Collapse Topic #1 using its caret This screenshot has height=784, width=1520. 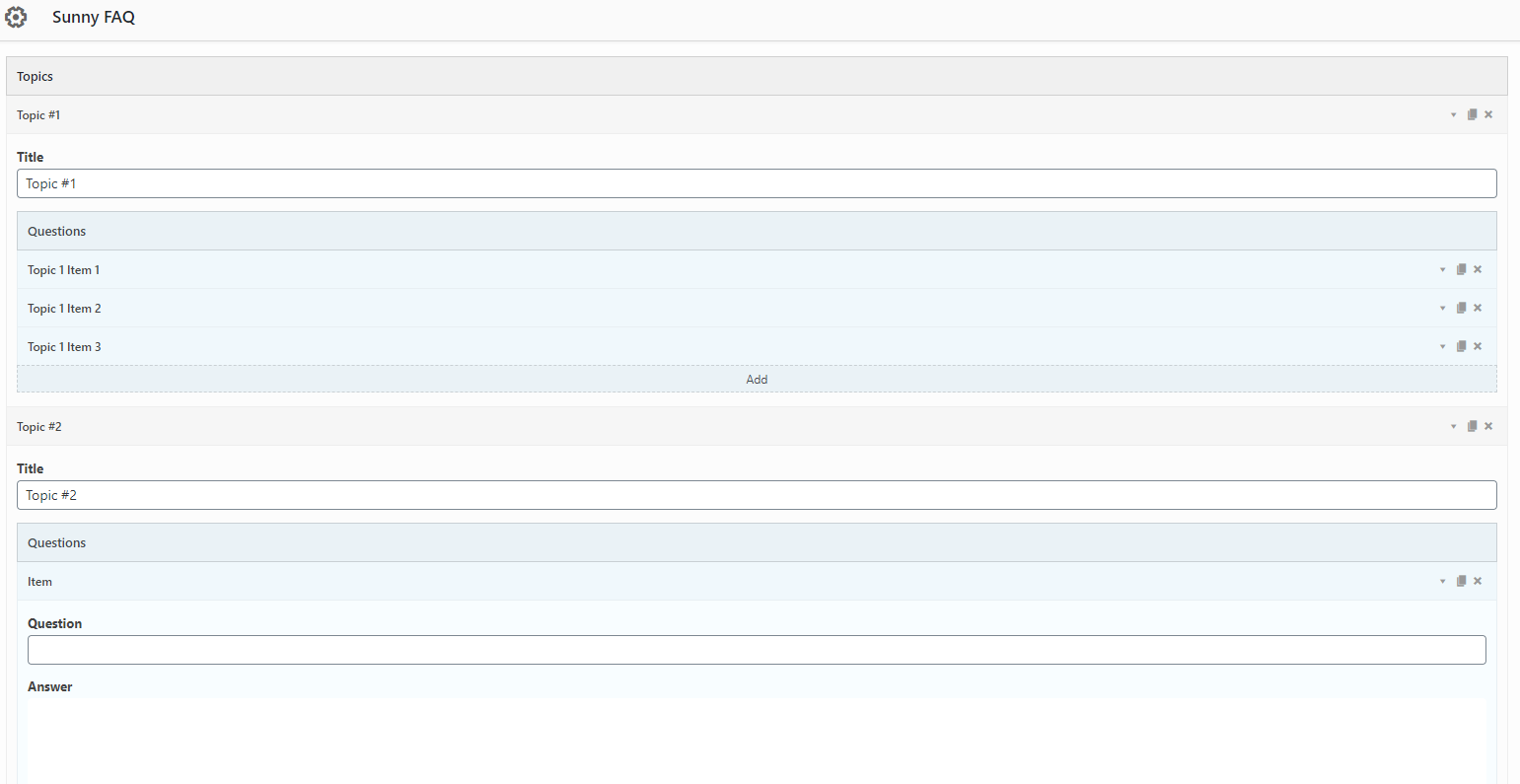(1454, 114)
